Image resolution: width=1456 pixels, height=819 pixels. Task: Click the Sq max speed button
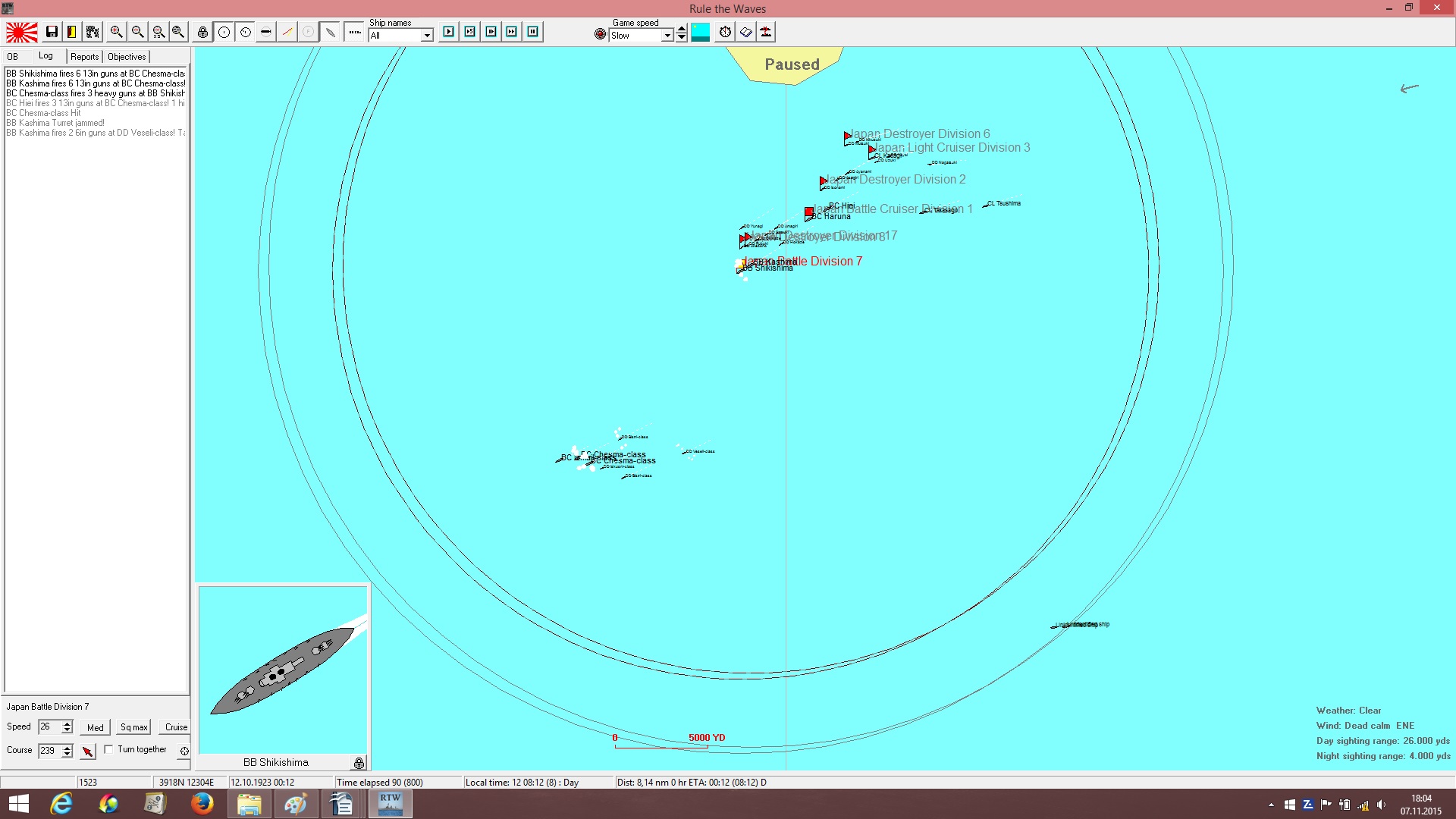pos(134,727)
